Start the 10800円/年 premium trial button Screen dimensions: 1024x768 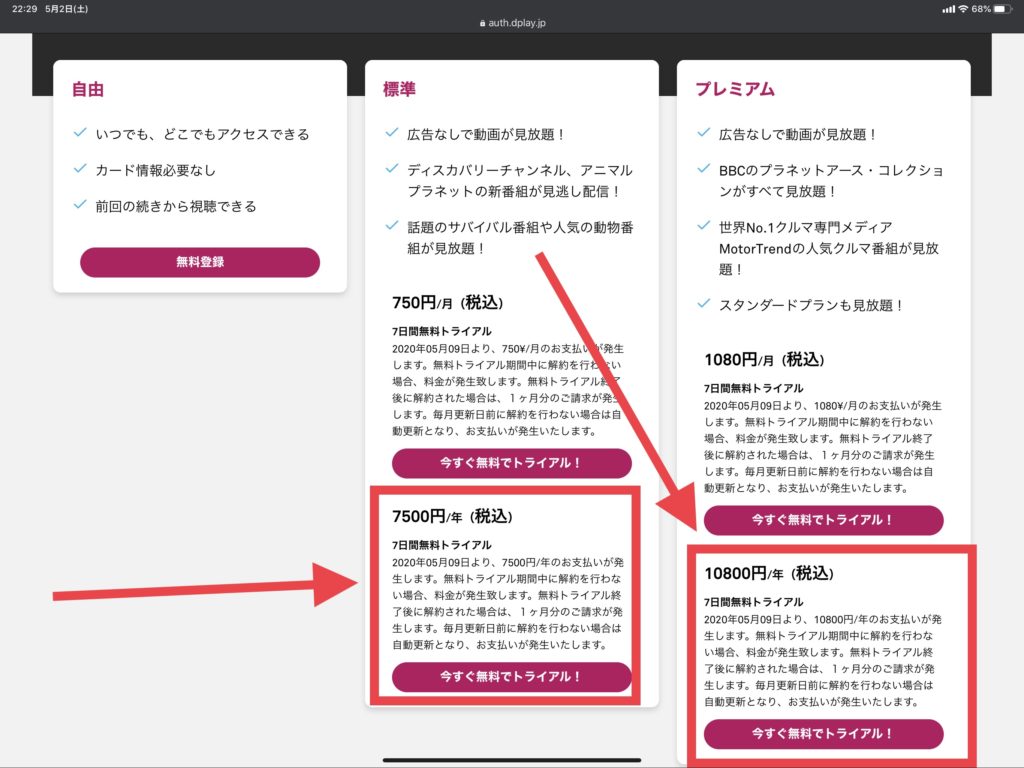pyautogui.click(x=824, y=733)
